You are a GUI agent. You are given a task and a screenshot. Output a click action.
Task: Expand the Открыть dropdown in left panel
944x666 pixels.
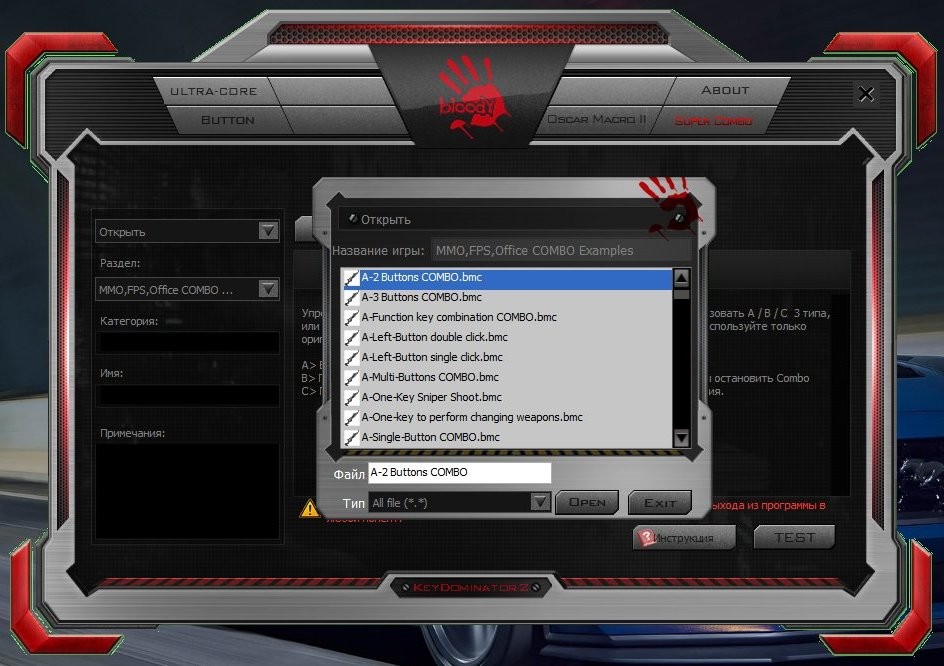(268, 231)
